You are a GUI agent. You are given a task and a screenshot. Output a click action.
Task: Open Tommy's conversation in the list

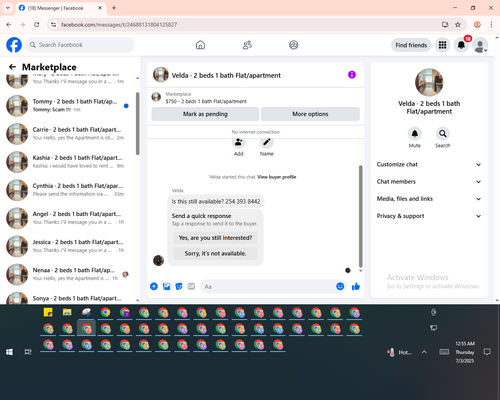point(68,106)
